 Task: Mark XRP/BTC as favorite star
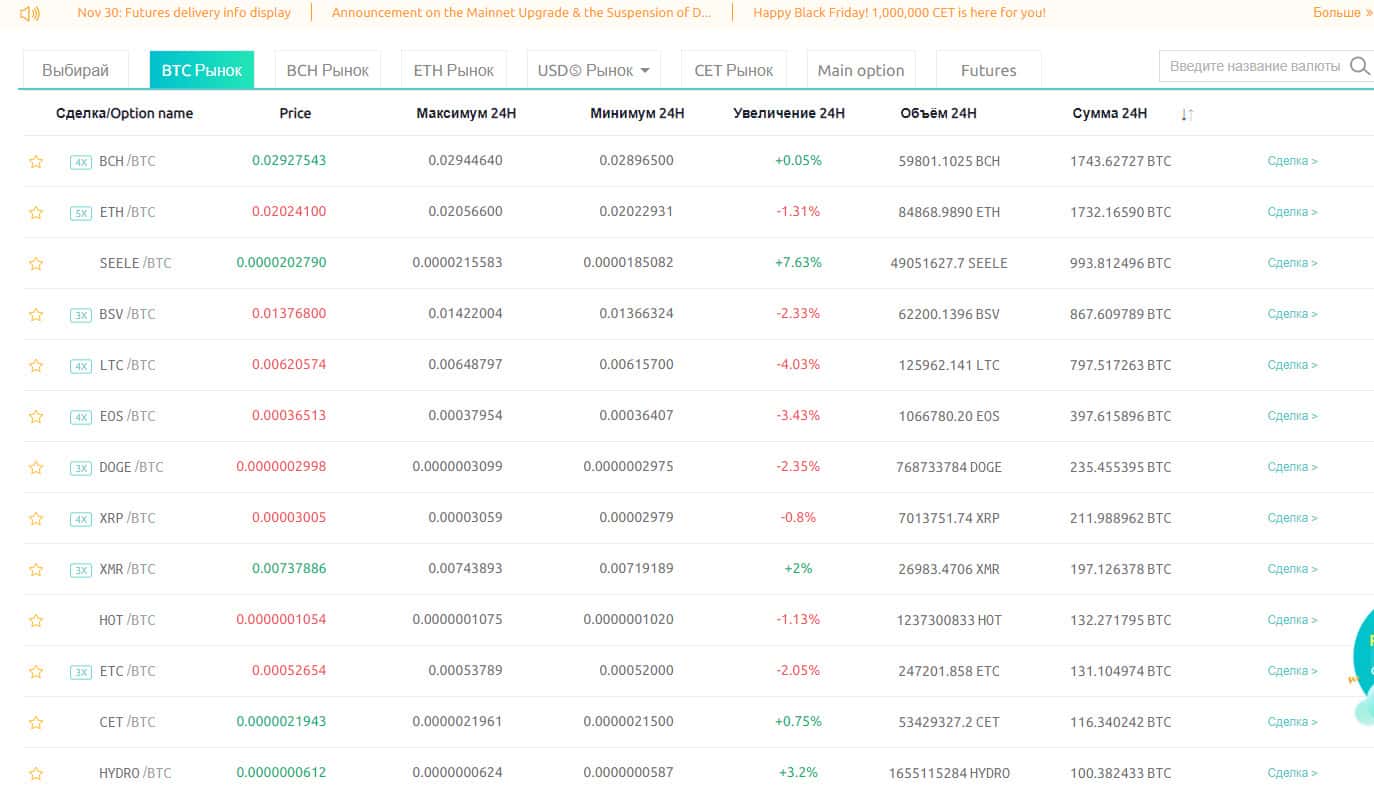tap(36, 518)
